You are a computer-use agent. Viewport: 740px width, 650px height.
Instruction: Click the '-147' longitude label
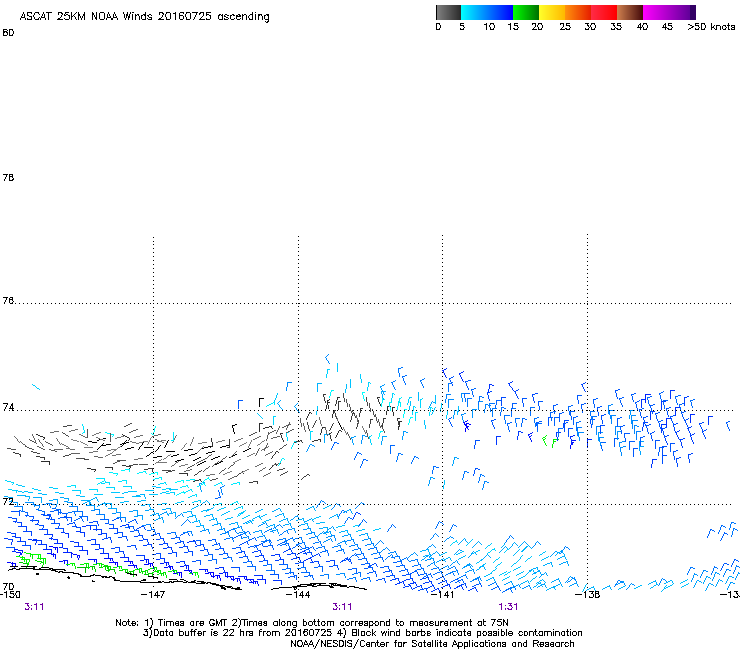pos(153,594)
